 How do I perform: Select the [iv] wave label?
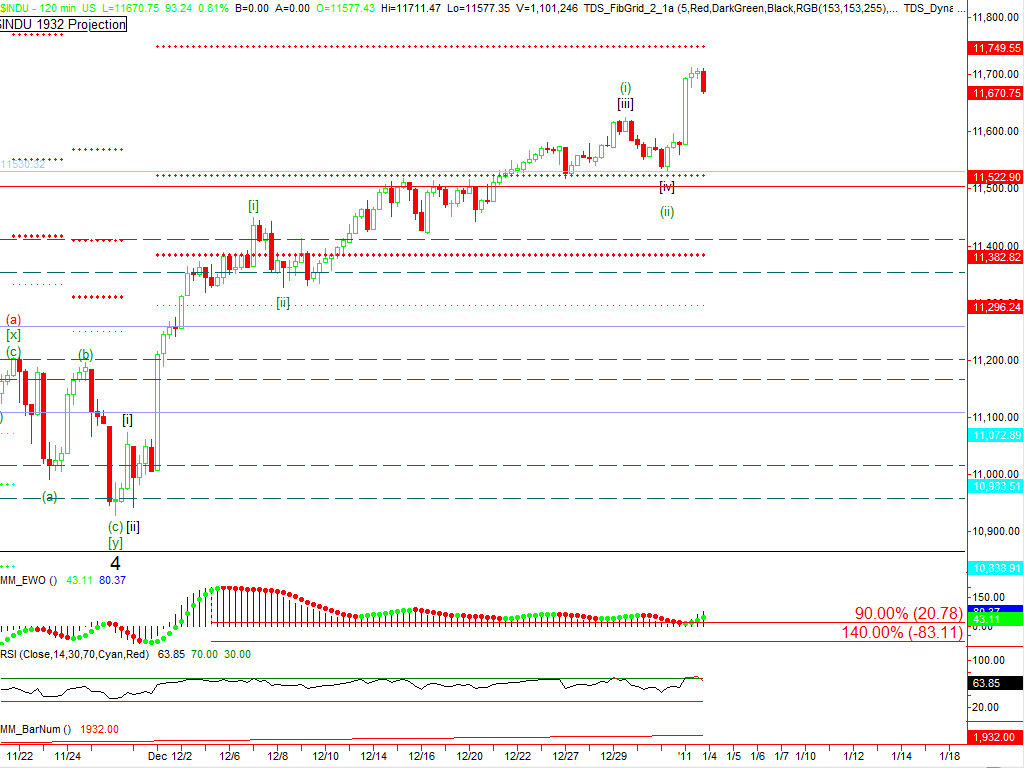pos(667,187)
